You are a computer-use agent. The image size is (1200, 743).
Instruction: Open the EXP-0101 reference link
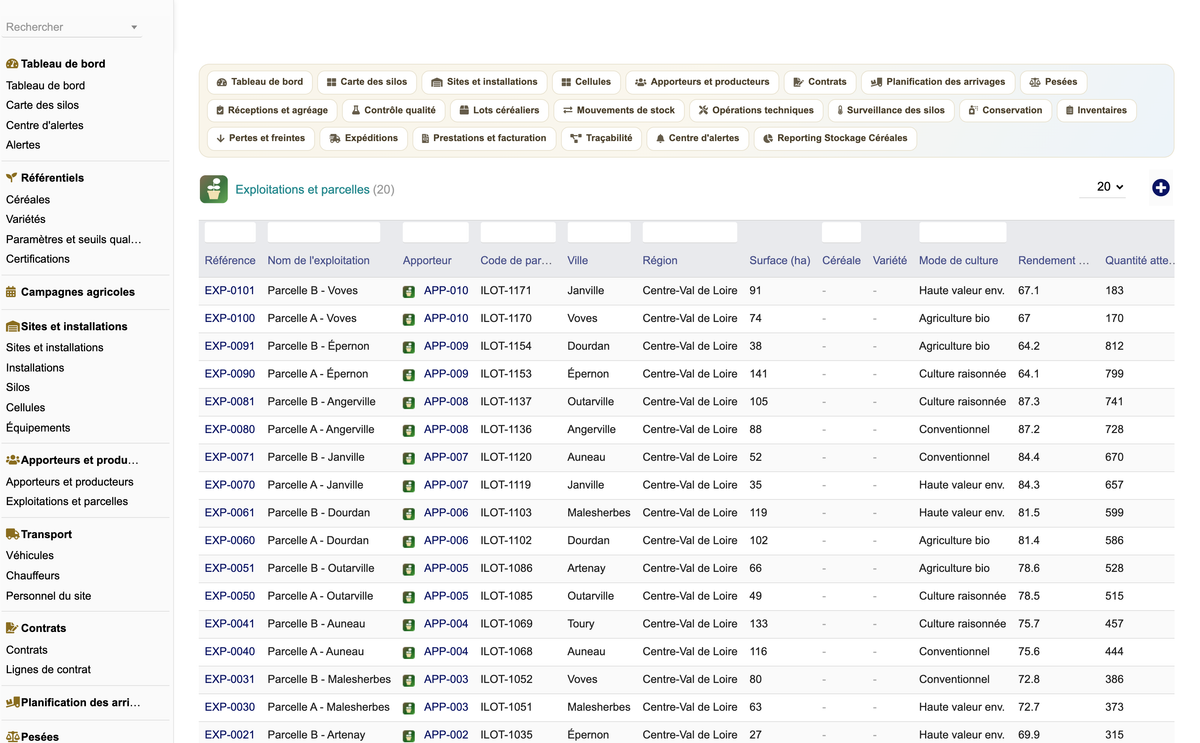click(x=230, y=291)
